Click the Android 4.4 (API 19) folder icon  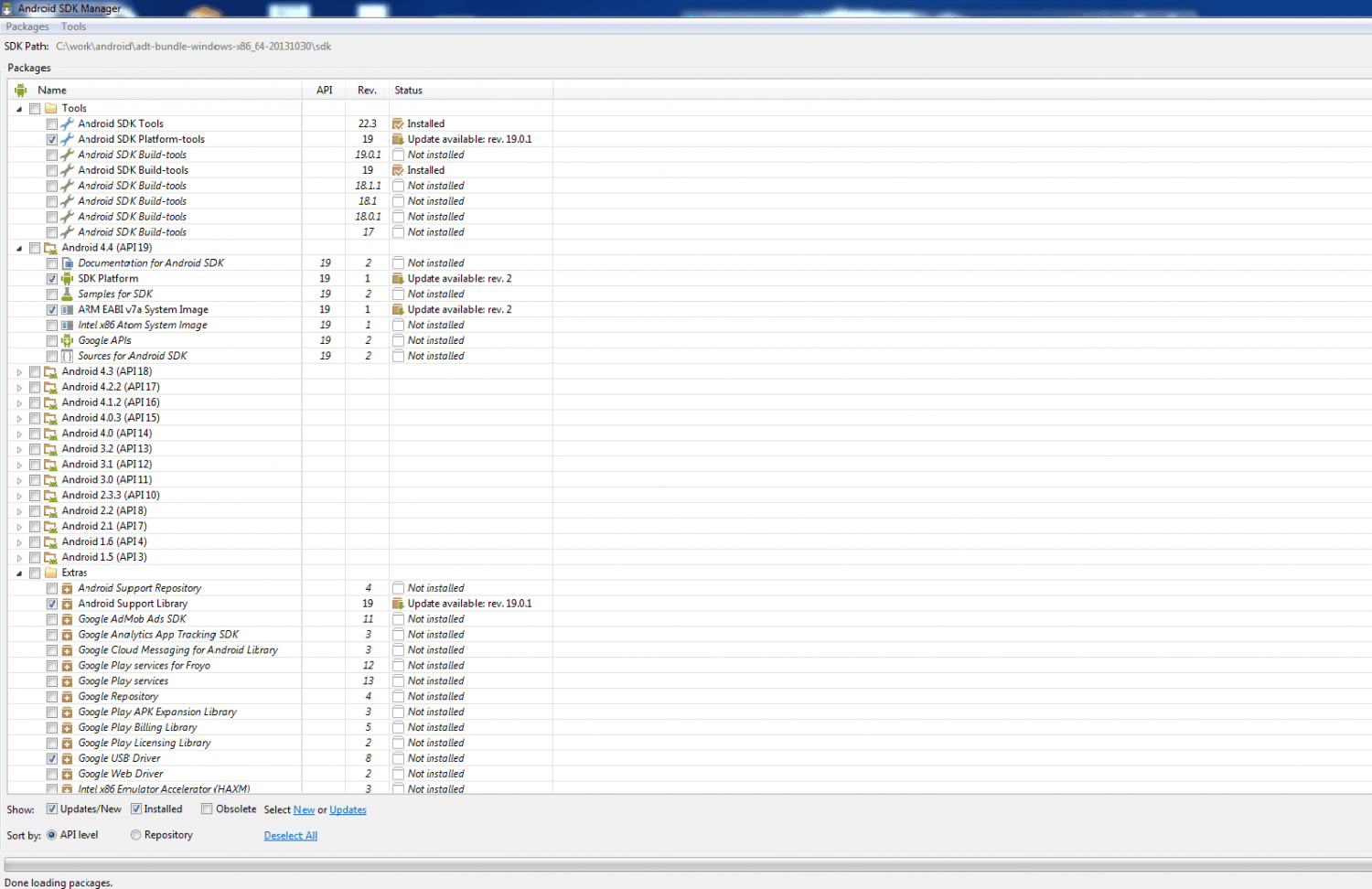pos(51,248)
